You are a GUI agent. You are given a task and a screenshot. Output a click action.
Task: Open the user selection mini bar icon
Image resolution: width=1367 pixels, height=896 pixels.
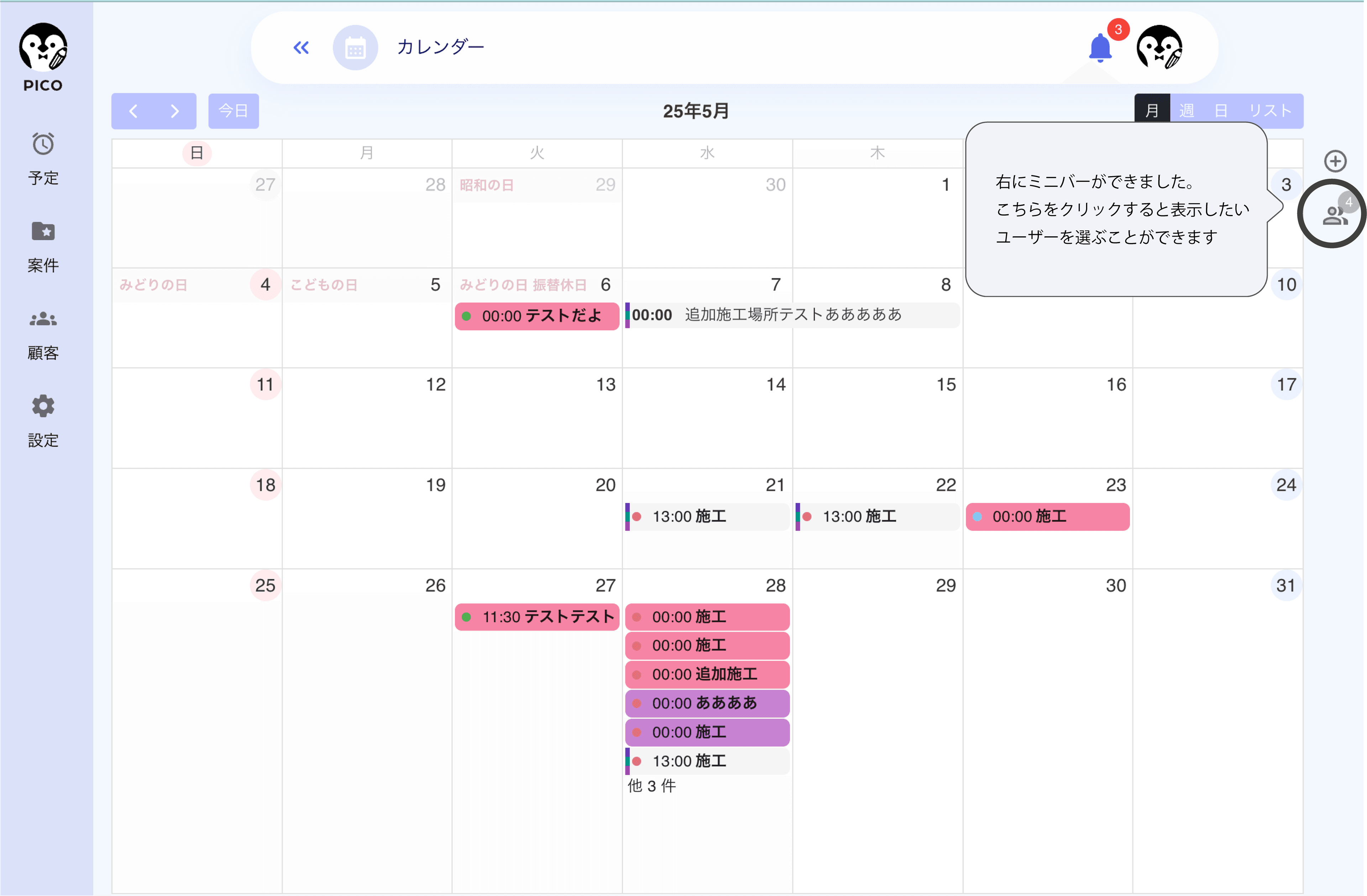(1334, 215)
